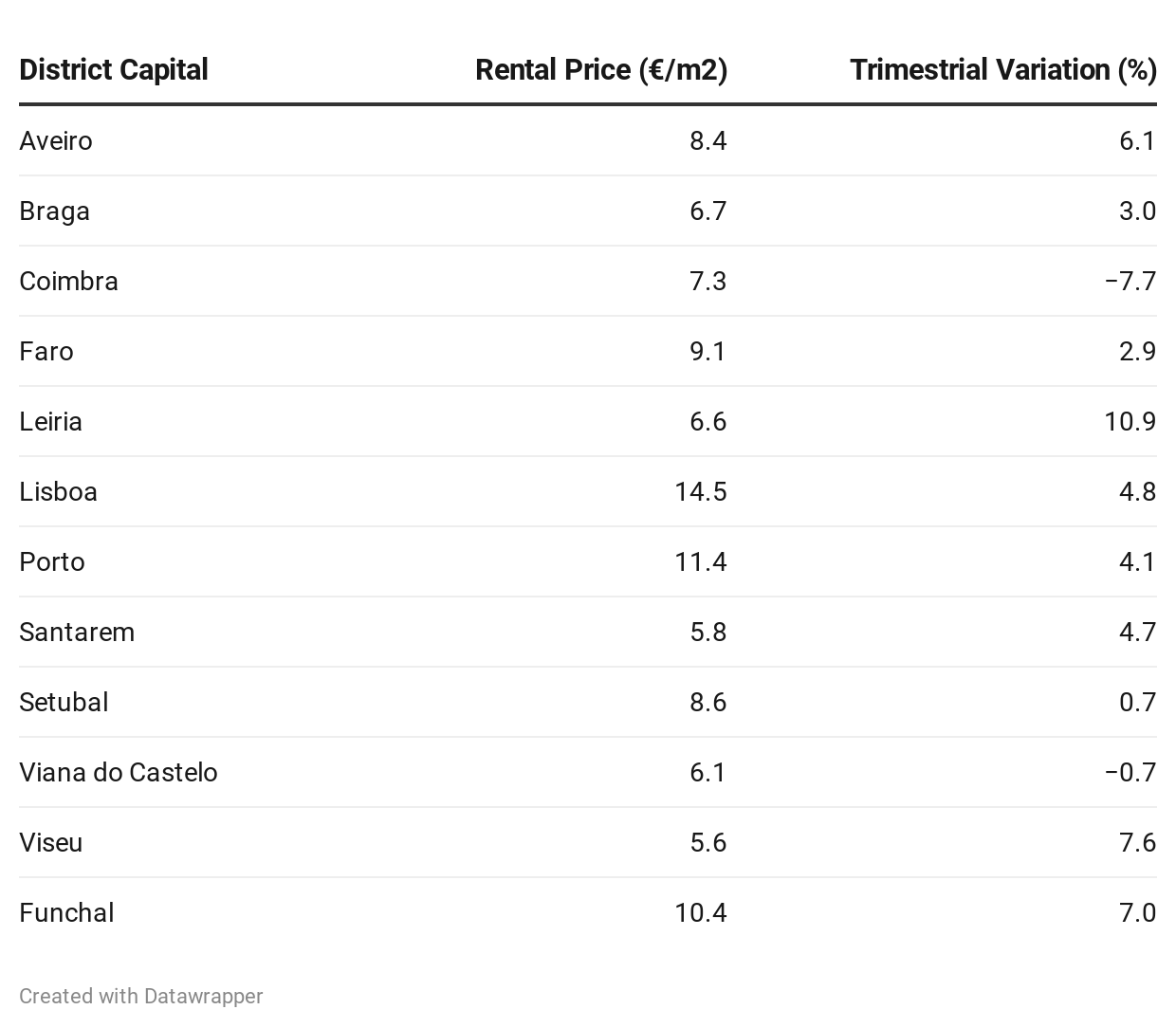Select the Setubal district name

(x=64, y=703)
